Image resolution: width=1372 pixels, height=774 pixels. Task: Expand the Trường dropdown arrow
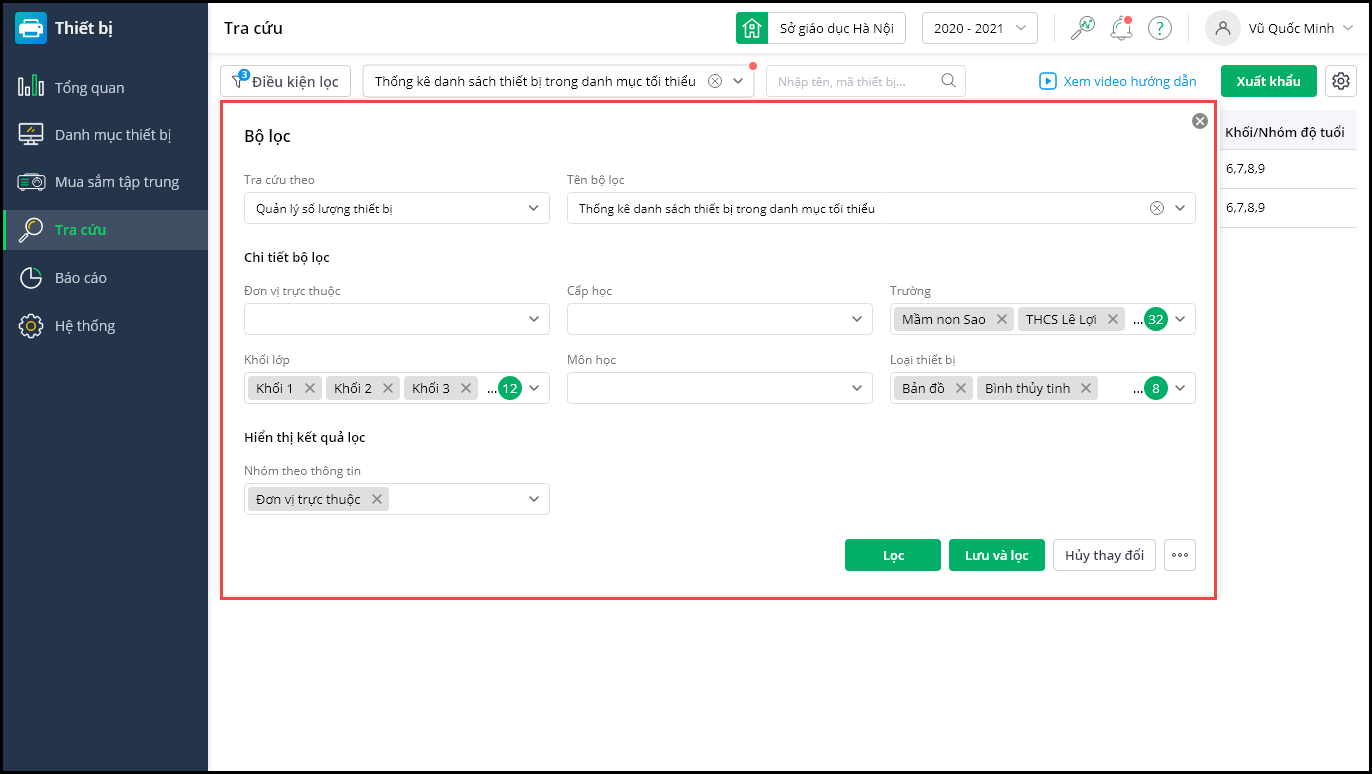pos(1180,320)
